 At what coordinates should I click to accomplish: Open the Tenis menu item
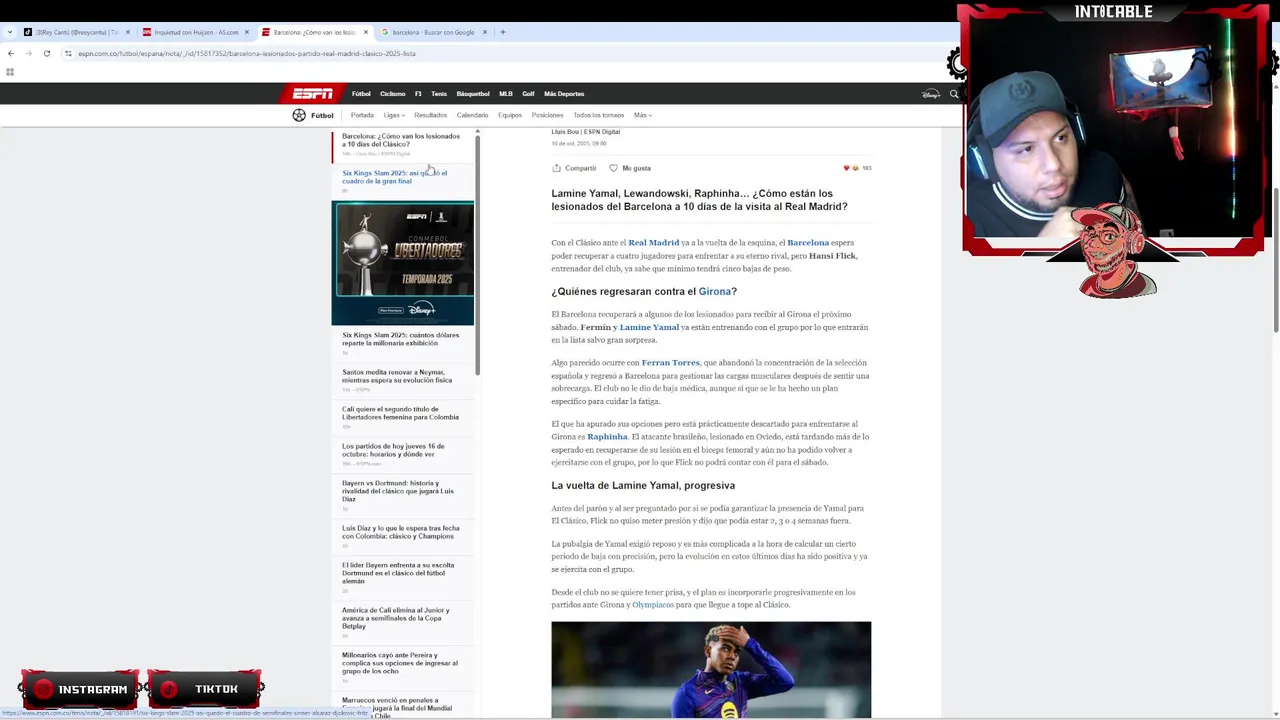[439, 94]
